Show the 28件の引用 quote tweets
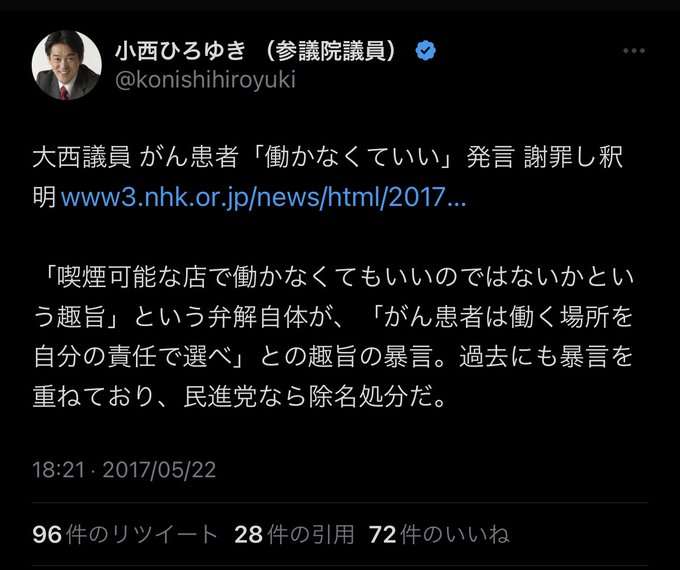Image resolution: width=680 pixels, height=570 pixels. (294, 534)
